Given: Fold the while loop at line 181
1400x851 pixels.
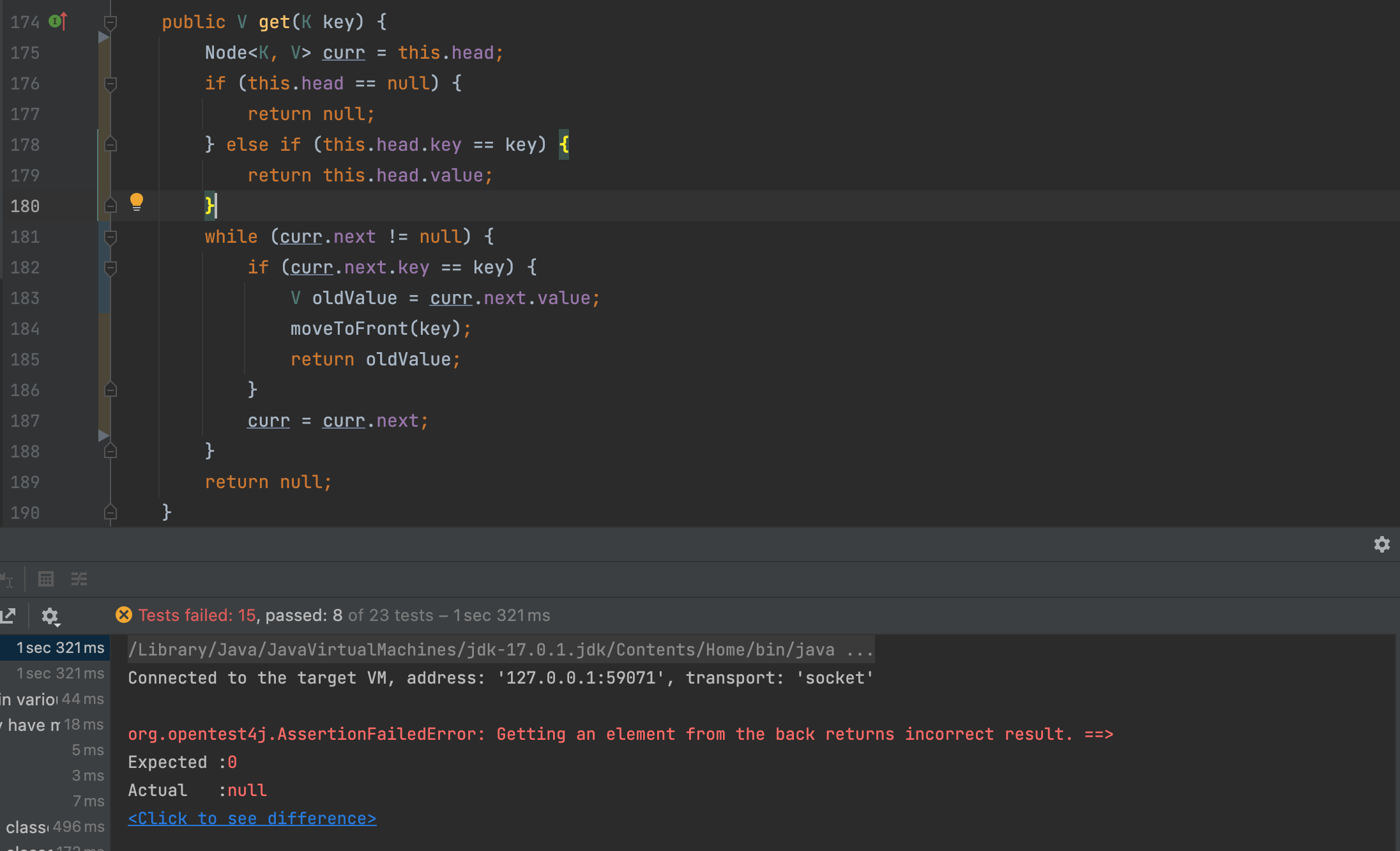Looking at the screenshot, I should [x=110, y=237].
